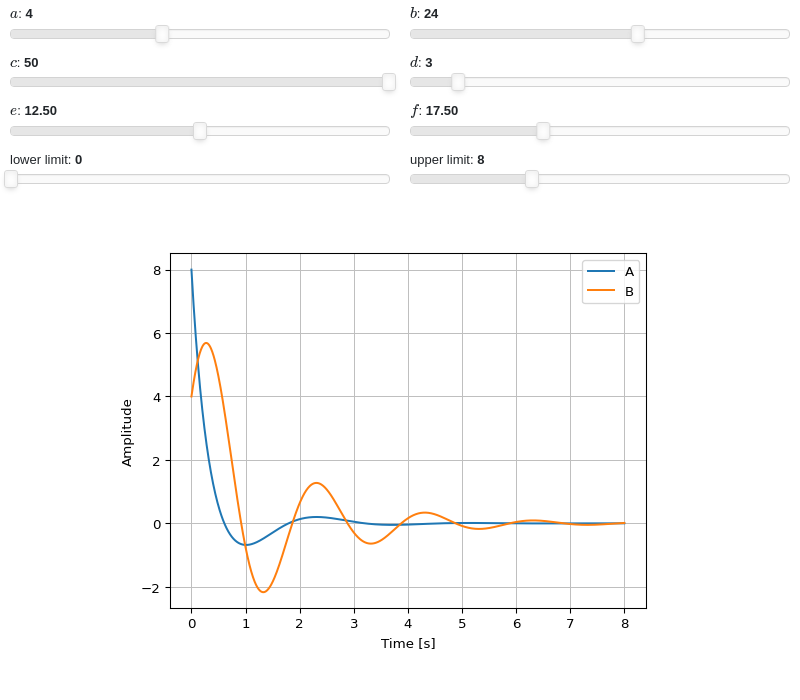Viewport: 800px width, 700px height.
Task: Click the empty track right of a's handle
Action: pos(279,34)
